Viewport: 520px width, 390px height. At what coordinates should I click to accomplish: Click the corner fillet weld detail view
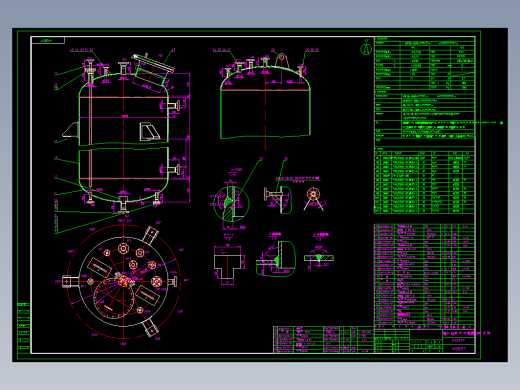(276, 259)
